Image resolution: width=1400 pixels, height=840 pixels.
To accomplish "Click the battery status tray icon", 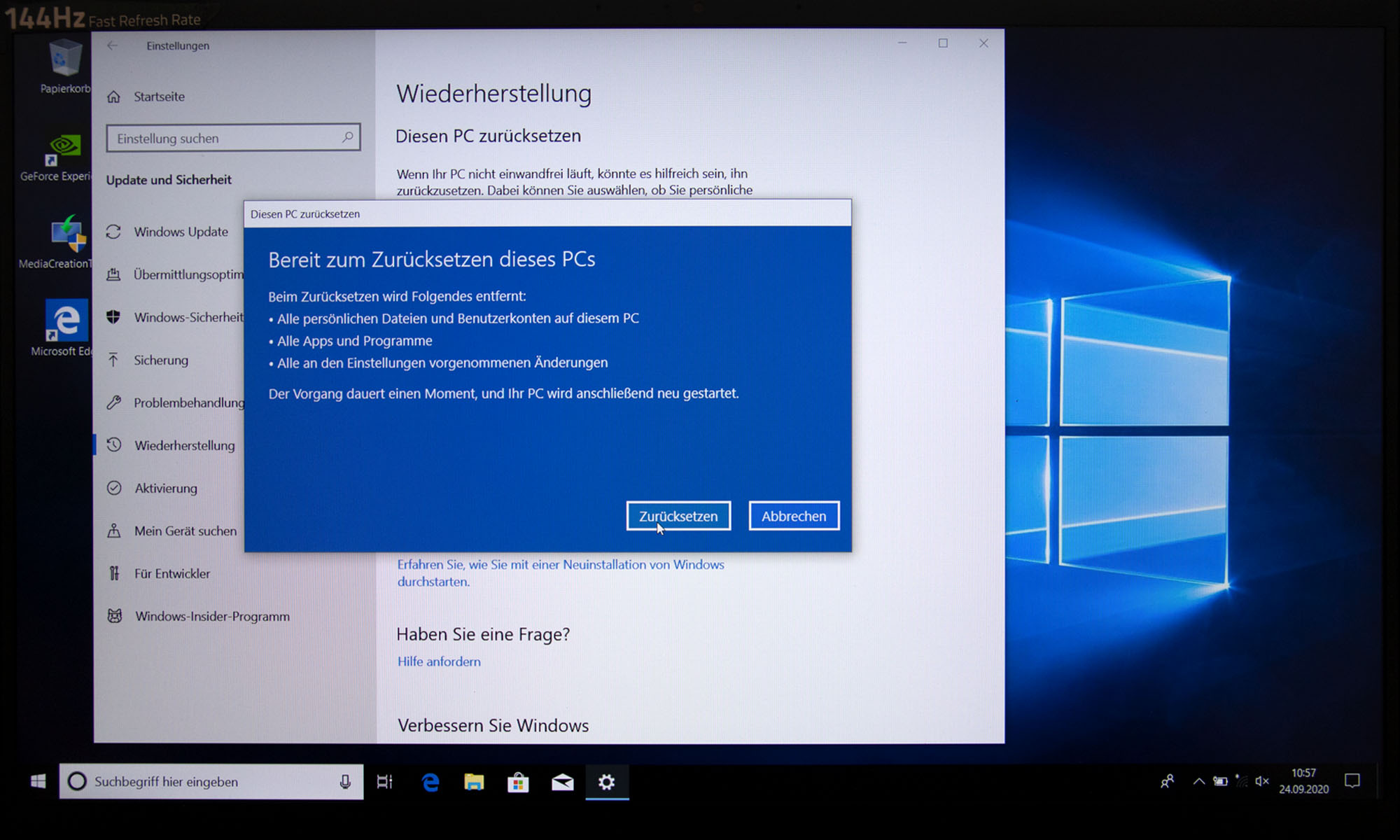I will coord(1220,781).
